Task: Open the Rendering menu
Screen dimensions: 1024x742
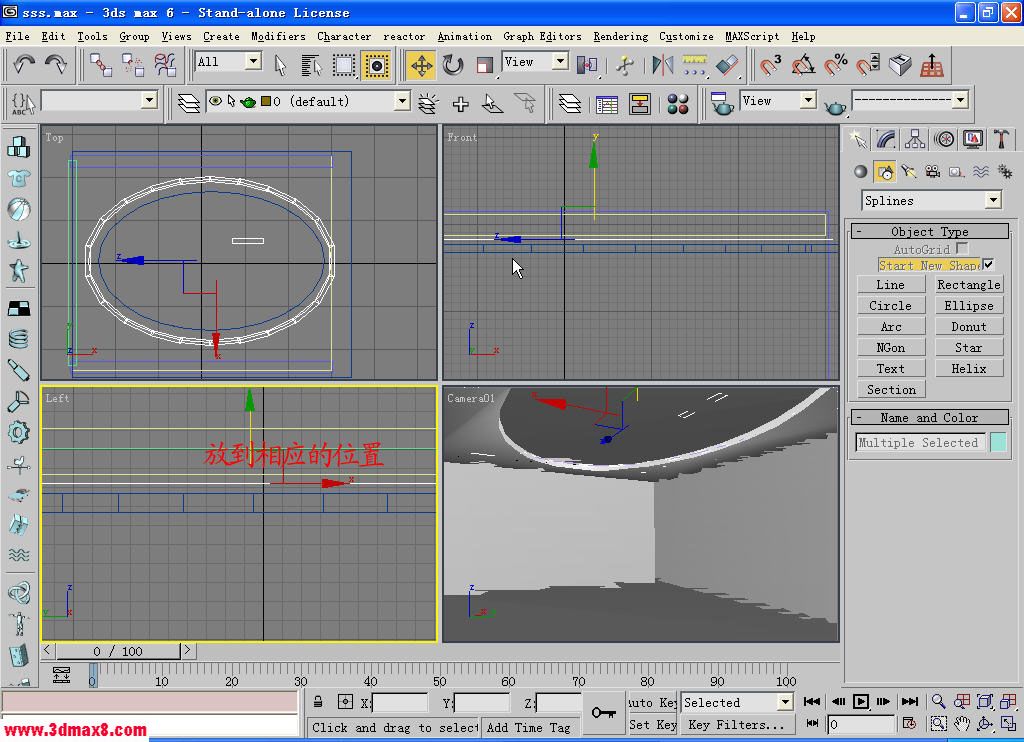Action: point(620,36)
